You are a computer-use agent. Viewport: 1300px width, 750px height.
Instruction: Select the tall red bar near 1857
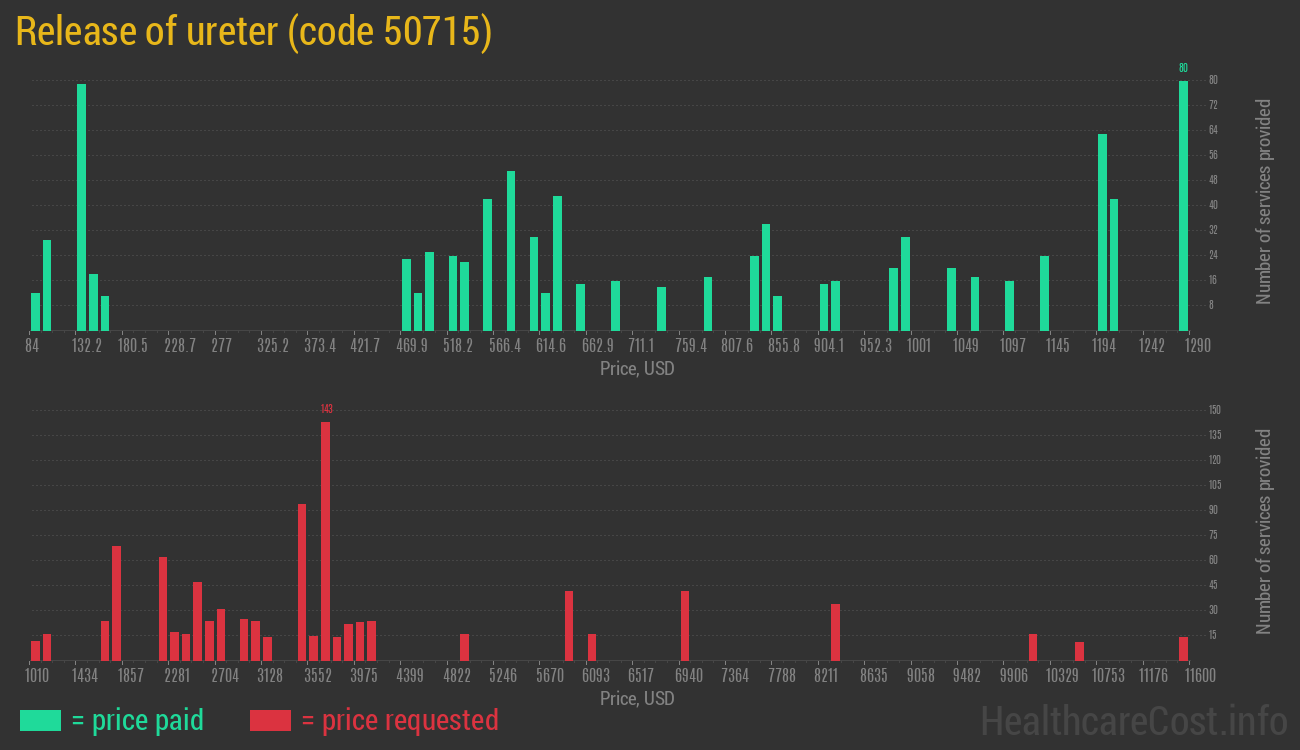(116, 603)
